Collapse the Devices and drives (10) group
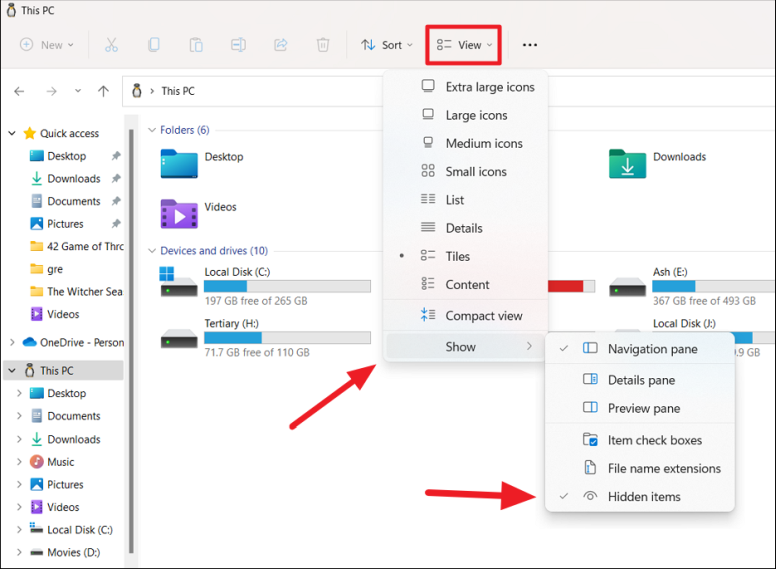This screenshot has height=569, width=776. [152, 251]
